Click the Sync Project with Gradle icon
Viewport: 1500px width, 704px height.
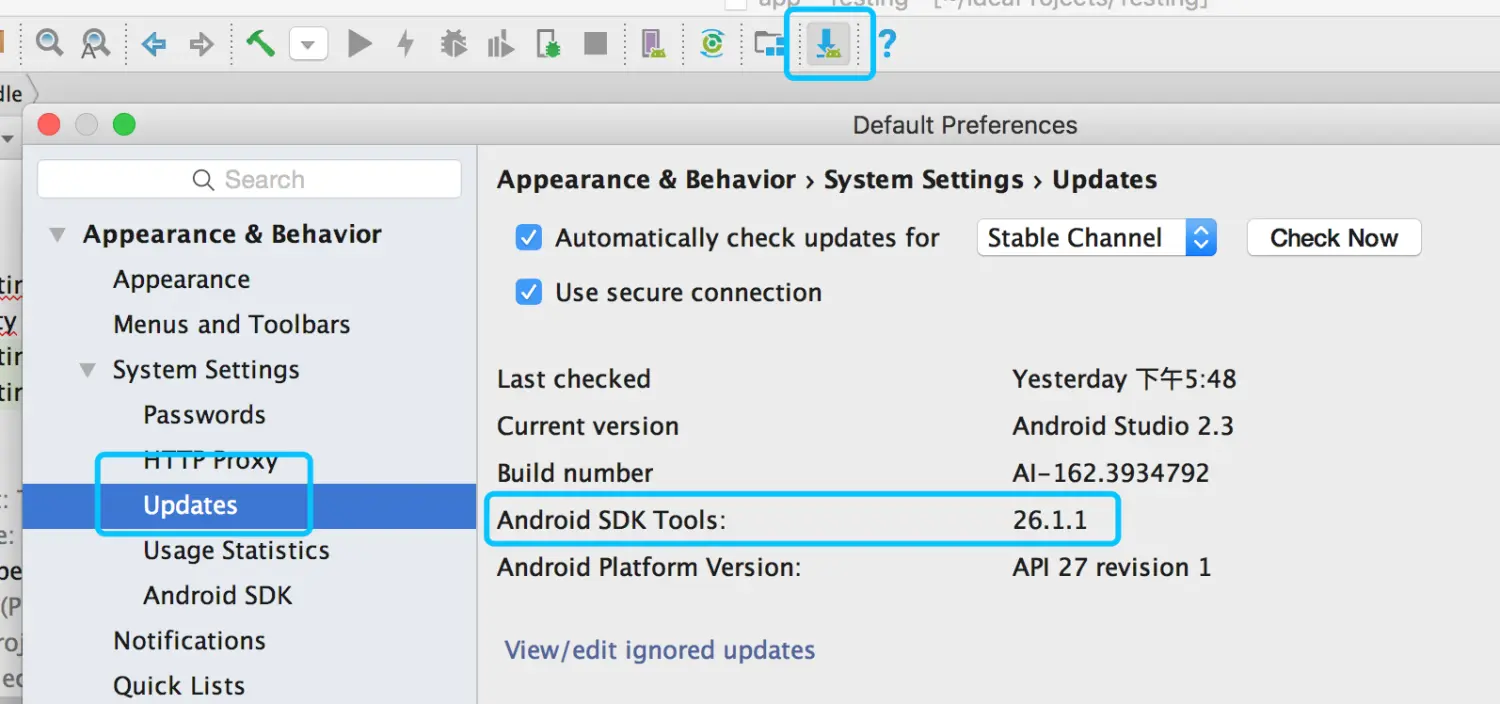712,43
